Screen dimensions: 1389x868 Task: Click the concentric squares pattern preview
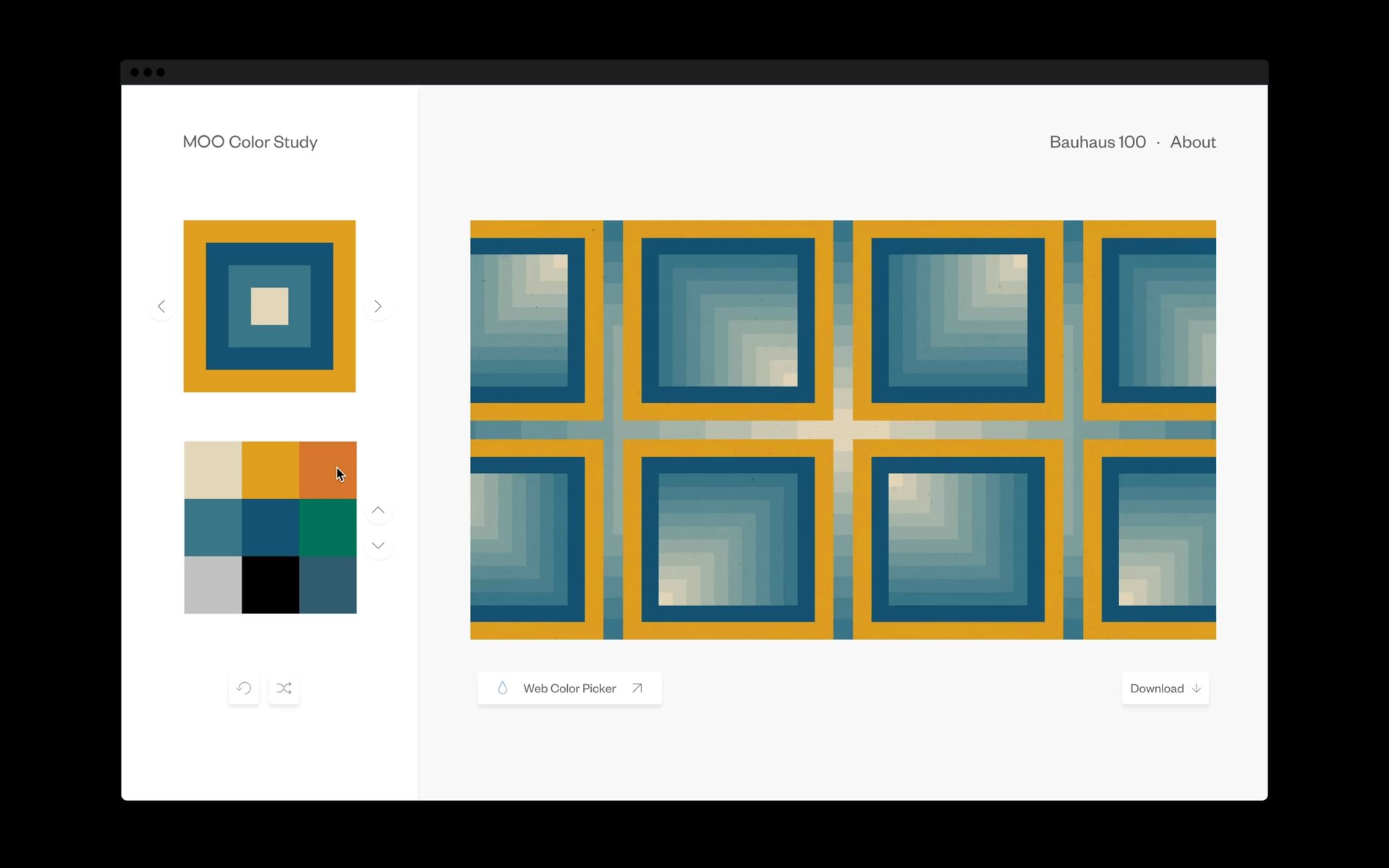point(269,306)
